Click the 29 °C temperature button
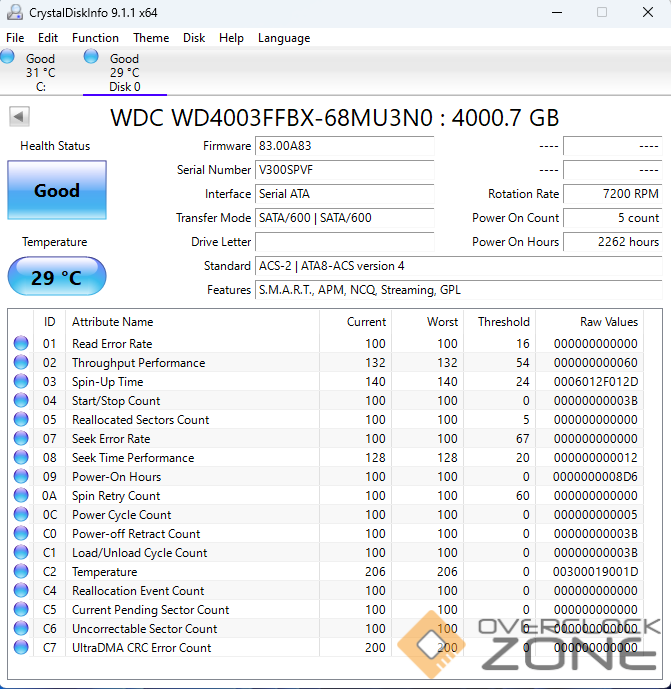This screenshot has height=689, width=671. (56, 277)
